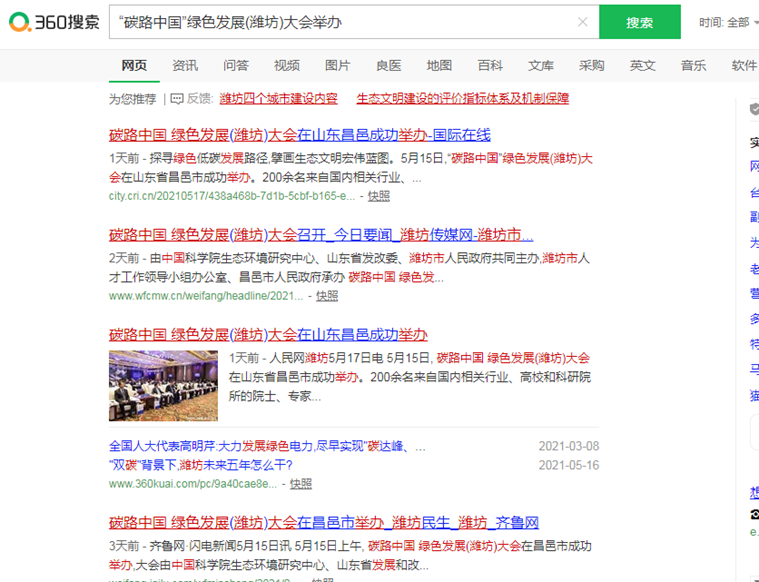Open the city.cri.cn result URL
Image resolution: width=759 pixels, height=582 pixels.
232,196
